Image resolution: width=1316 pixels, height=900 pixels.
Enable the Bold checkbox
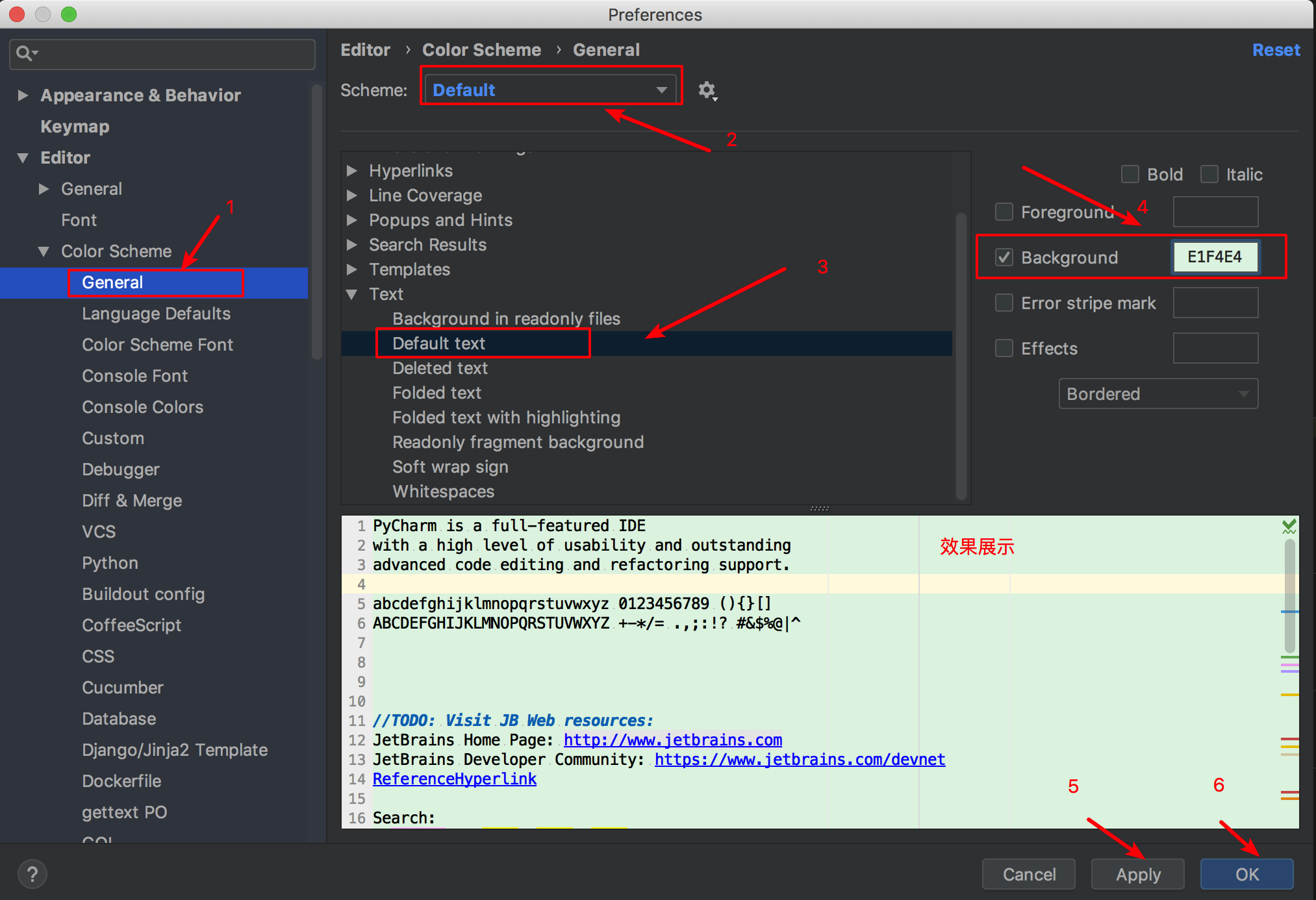pos(1130,174)
